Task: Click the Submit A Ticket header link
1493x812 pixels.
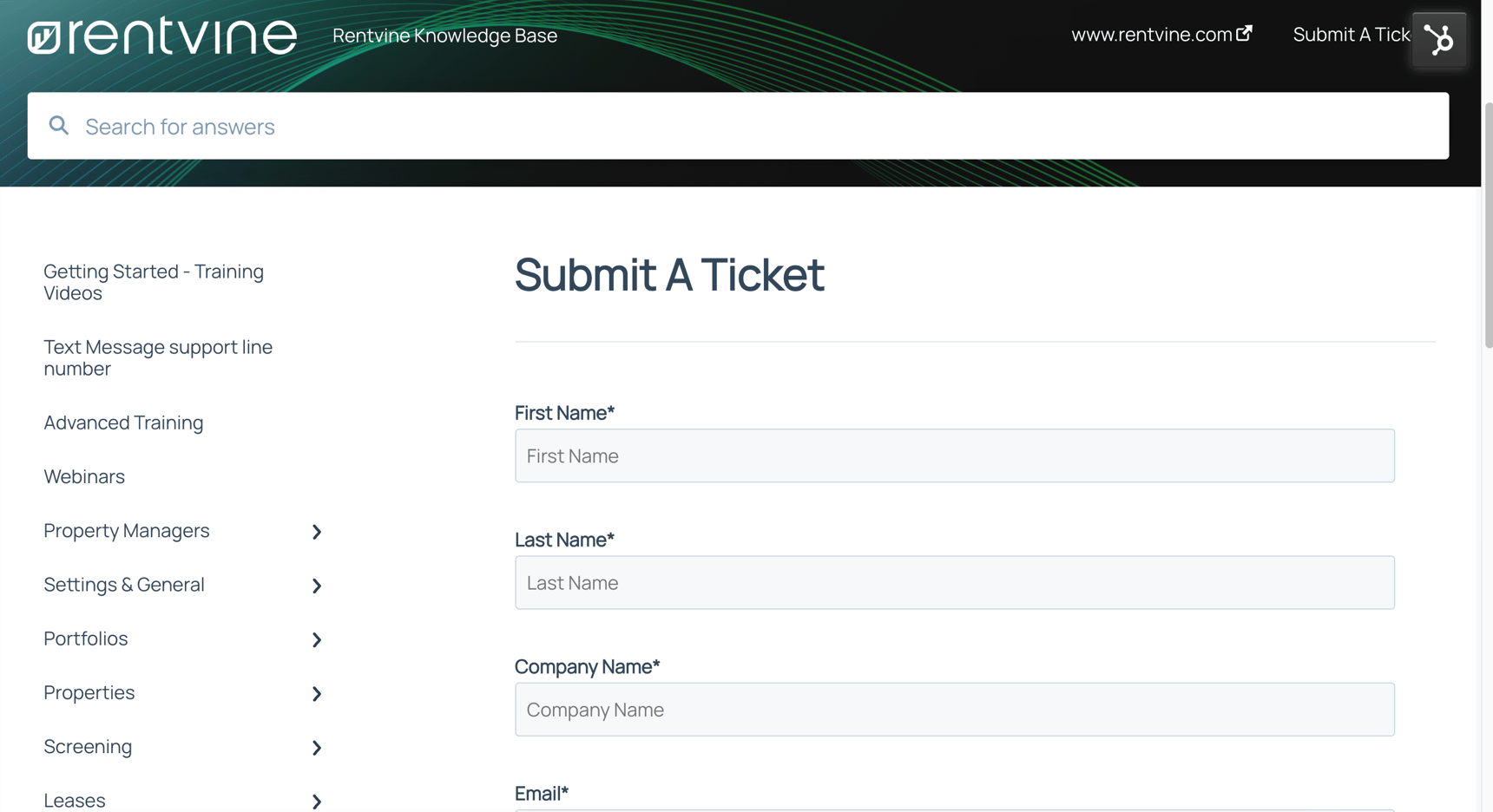Action: 1348,34
